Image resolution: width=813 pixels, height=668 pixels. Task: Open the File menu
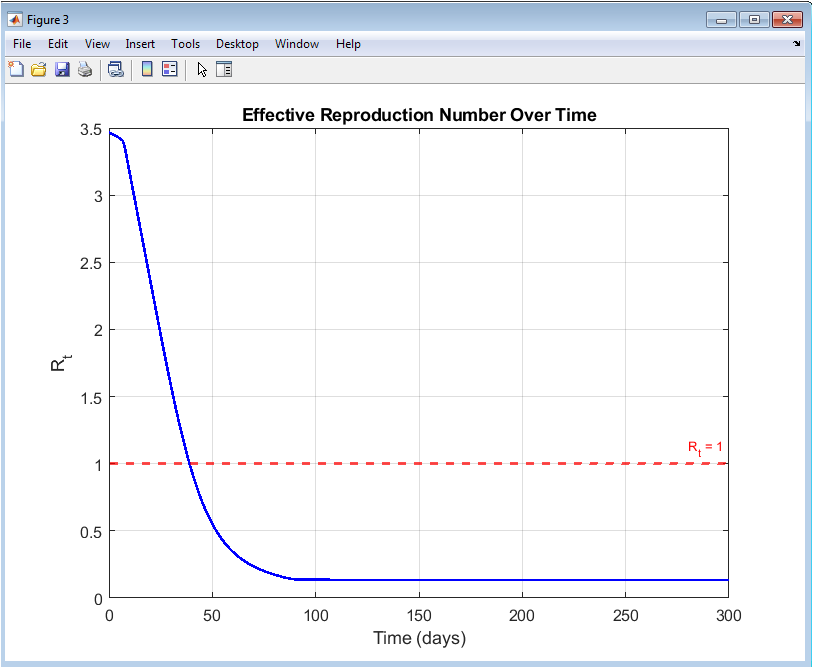point(22,44)
